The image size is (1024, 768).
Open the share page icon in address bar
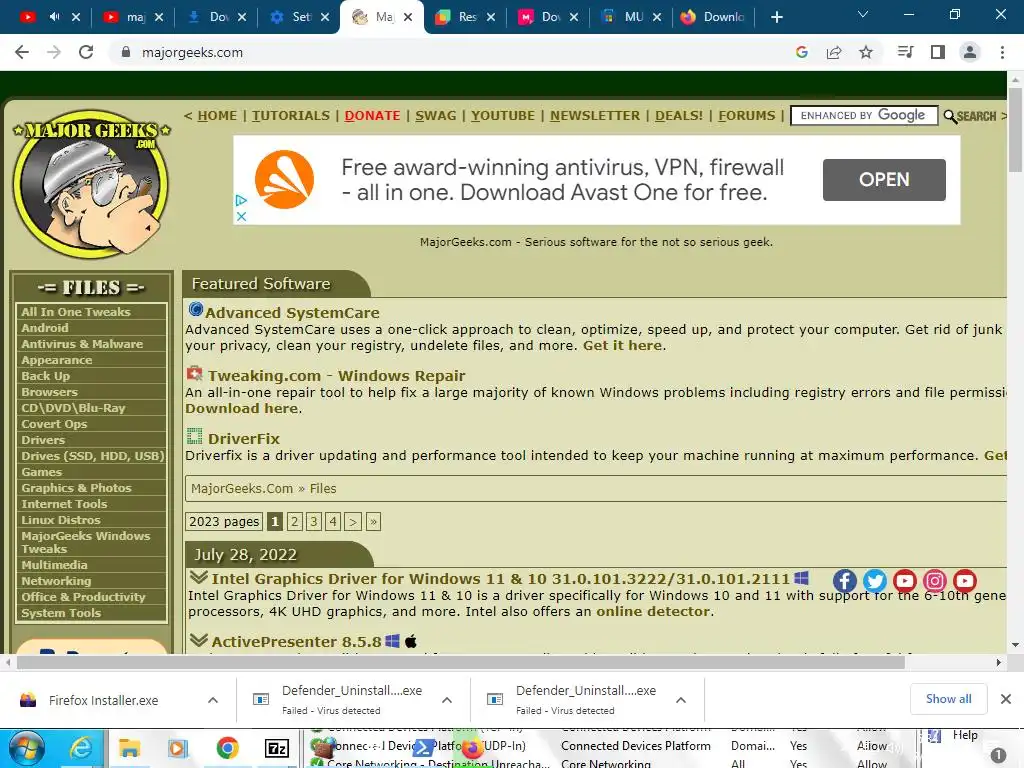(834, 52)
